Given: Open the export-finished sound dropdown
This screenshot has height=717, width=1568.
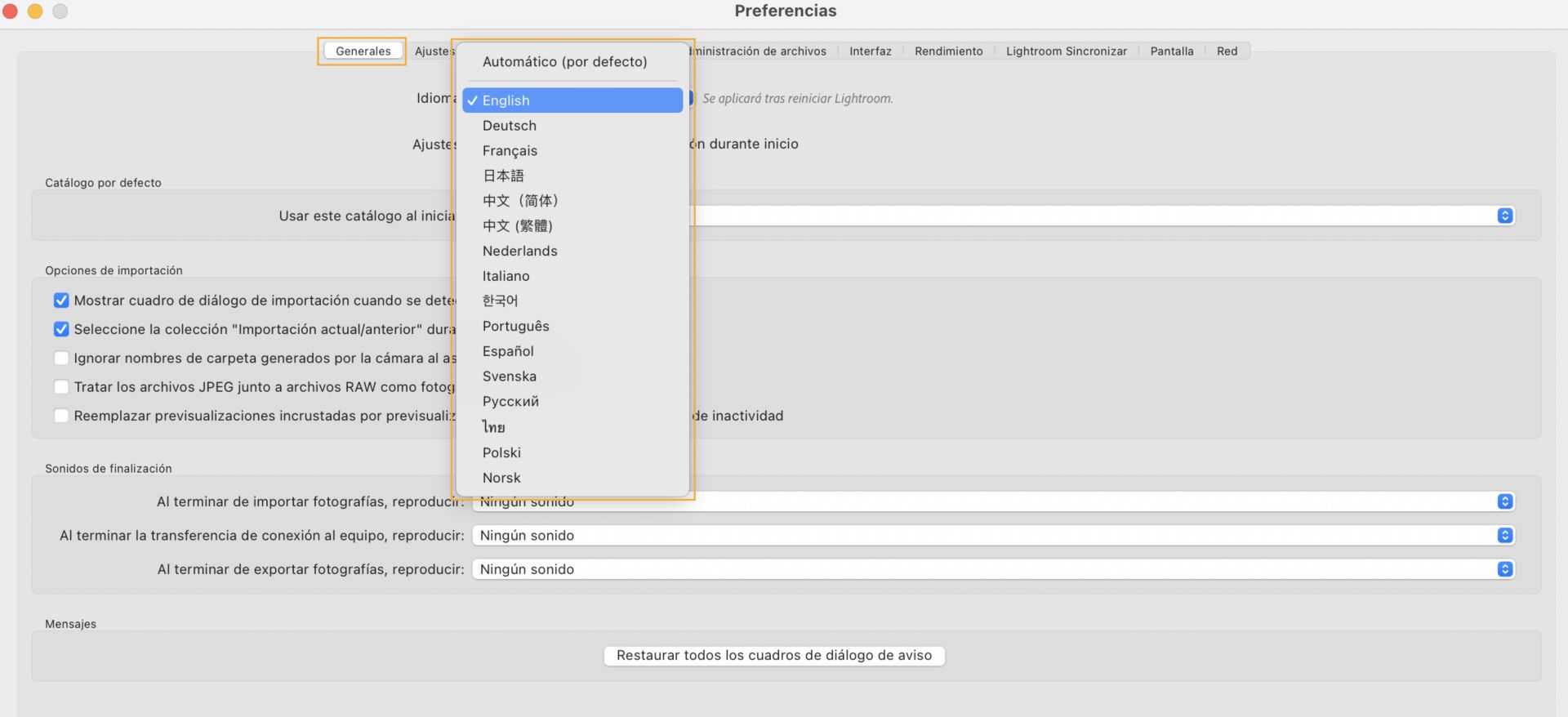Looking at the screenshot, I should 993,569.
